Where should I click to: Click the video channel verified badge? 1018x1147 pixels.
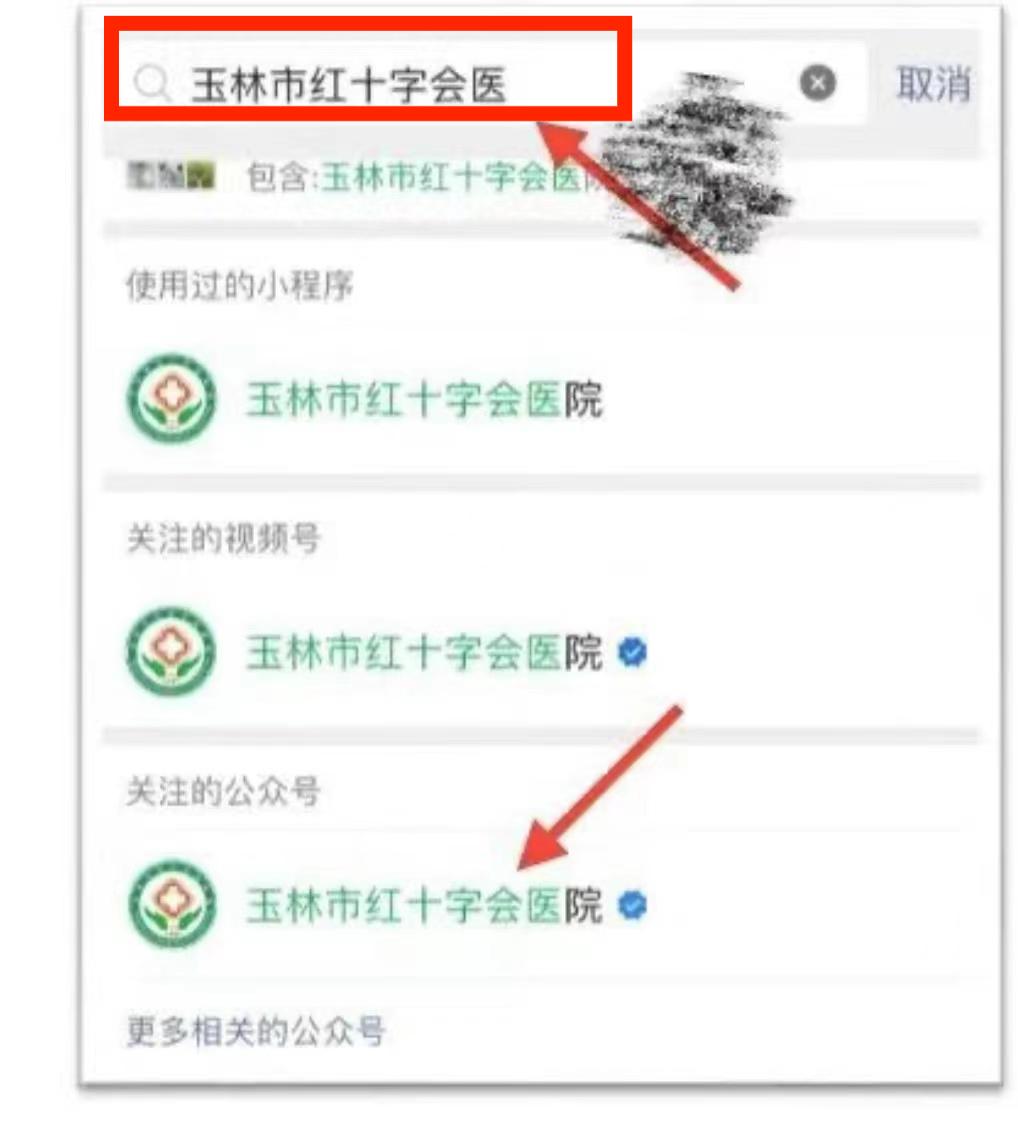click(633, 653)
